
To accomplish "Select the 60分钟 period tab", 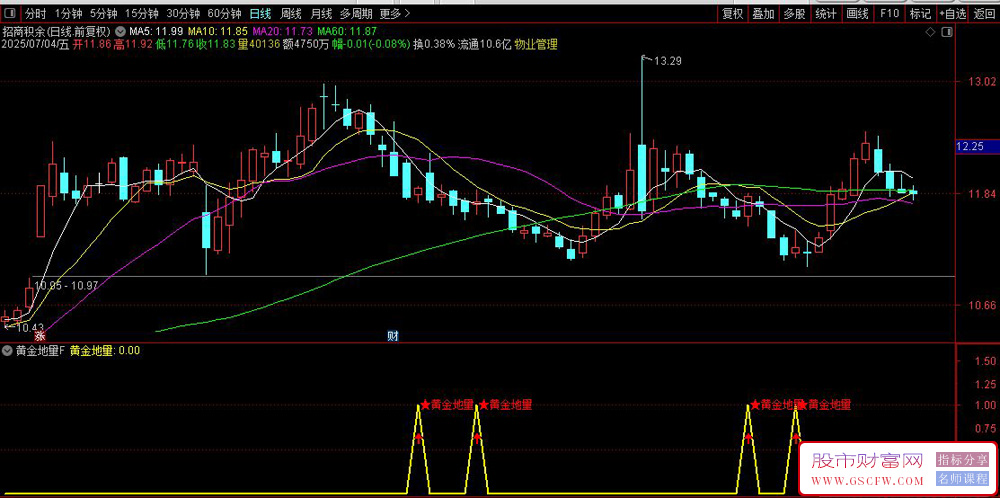I will pos(224,13).
